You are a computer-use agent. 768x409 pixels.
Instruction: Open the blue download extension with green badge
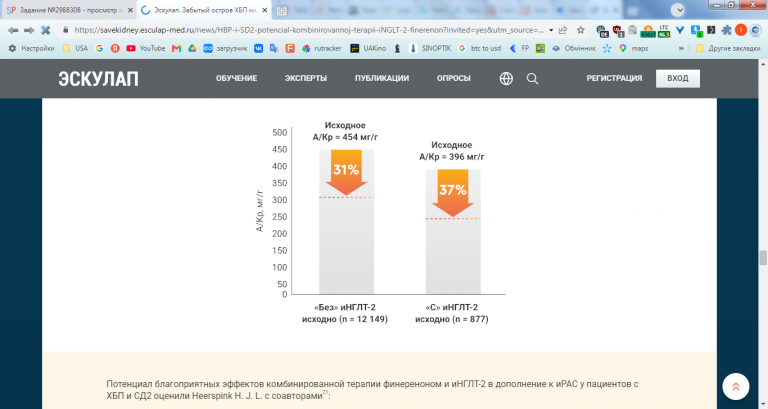pyautogui.click(x=696, y=31)
